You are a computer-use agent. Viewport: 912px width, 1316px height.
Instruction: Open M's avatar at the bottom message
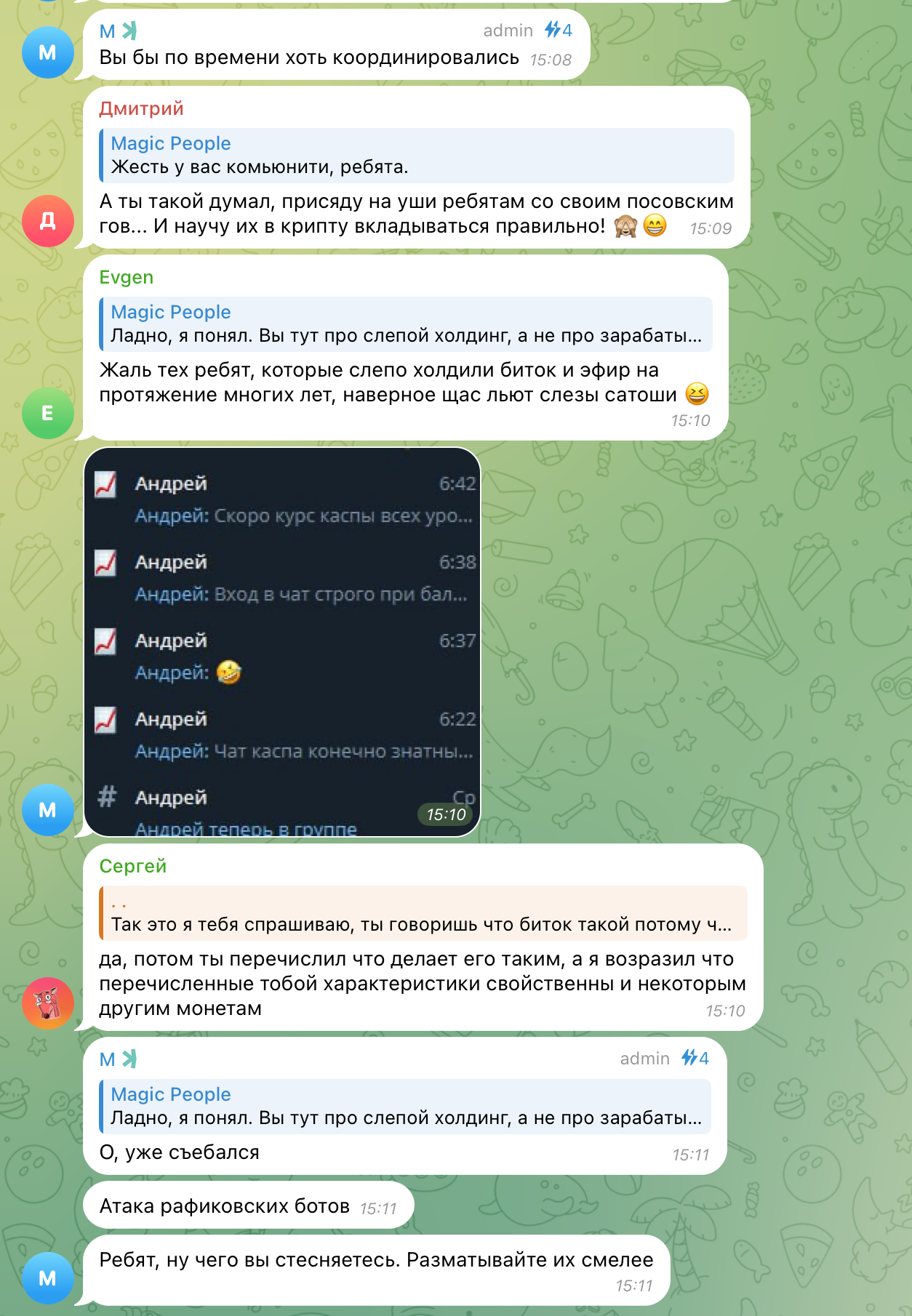(x=47, y=1278)
